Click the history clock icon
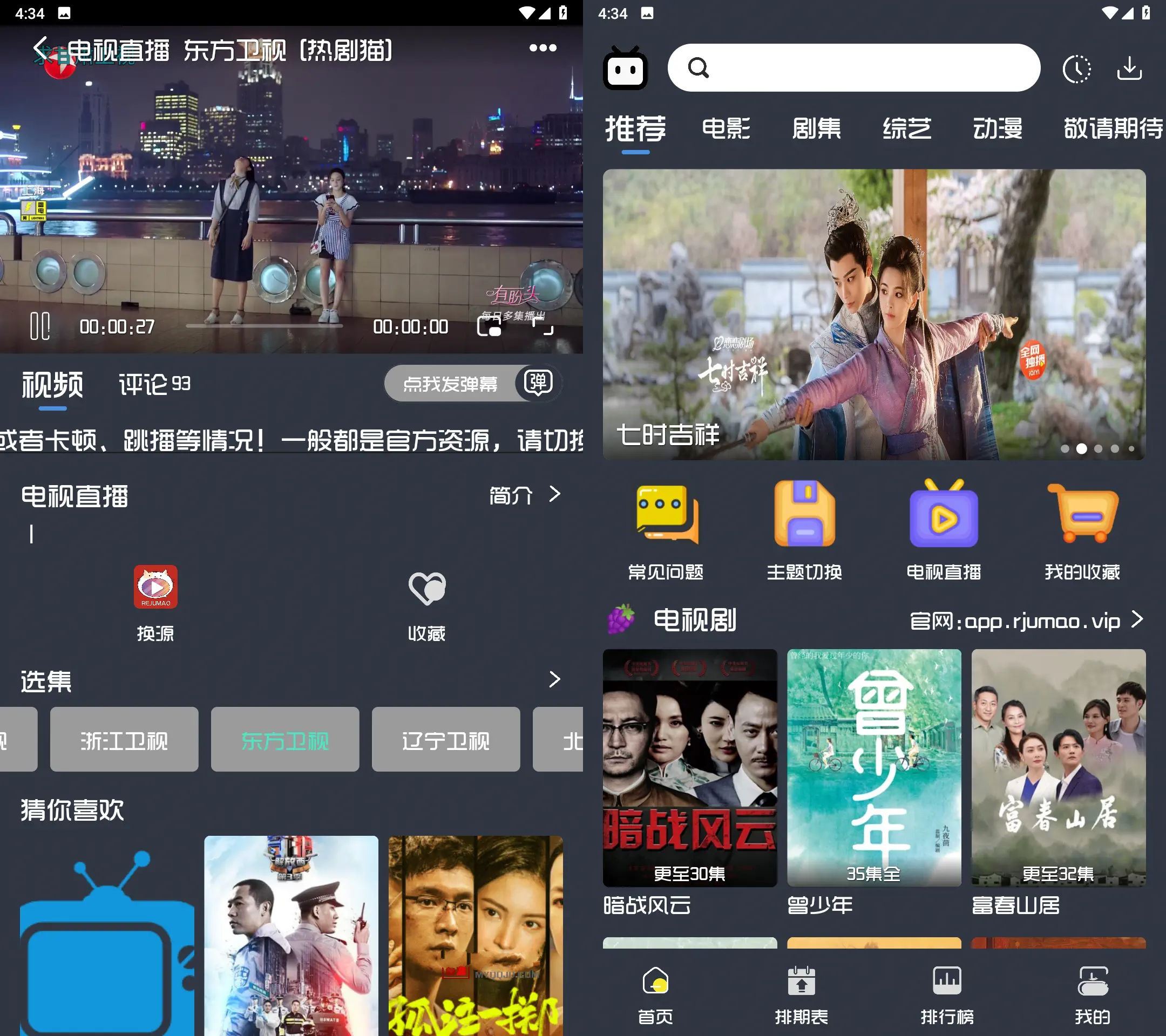 point(1079,69)
